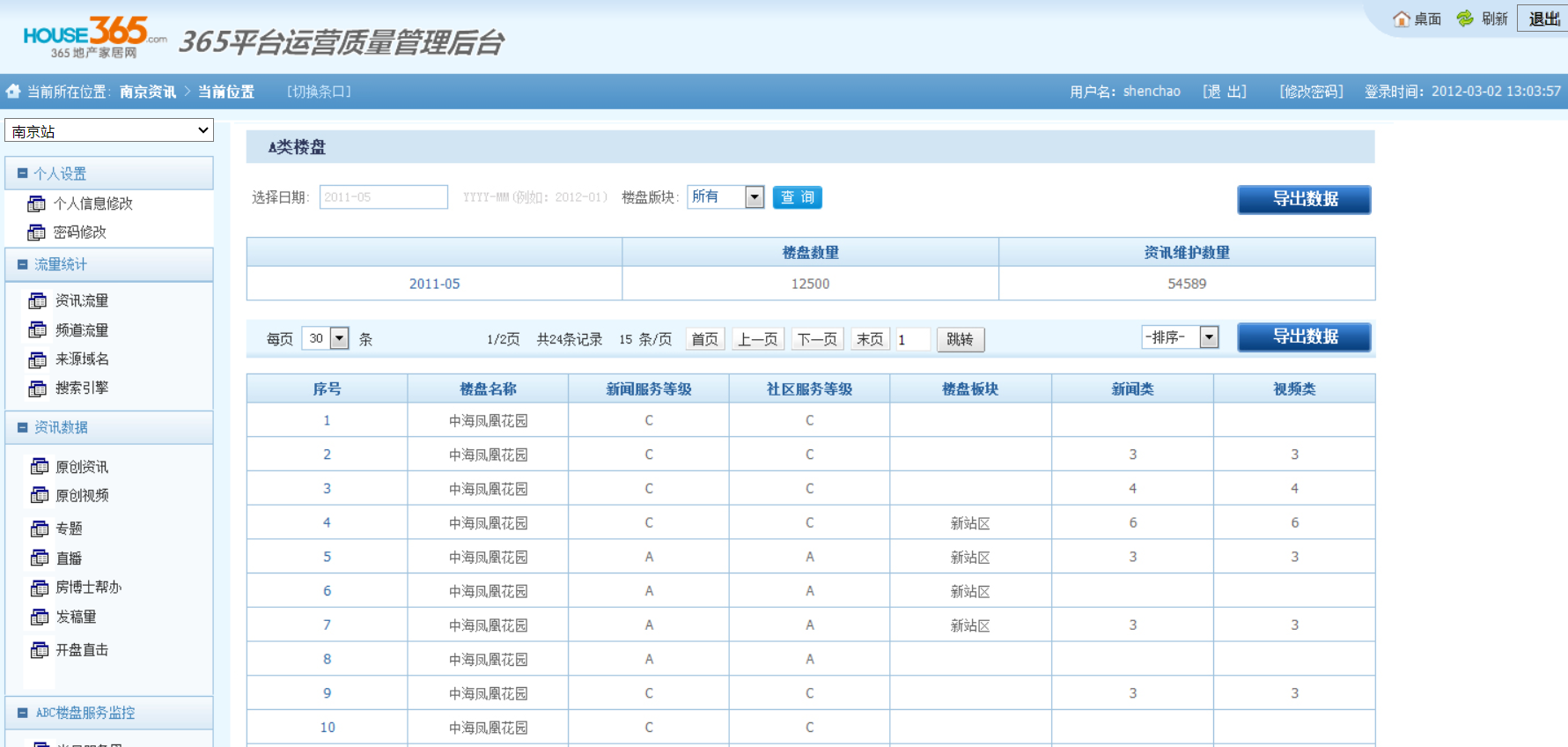Click the icon next to 个人信息修改

(36, 203)
